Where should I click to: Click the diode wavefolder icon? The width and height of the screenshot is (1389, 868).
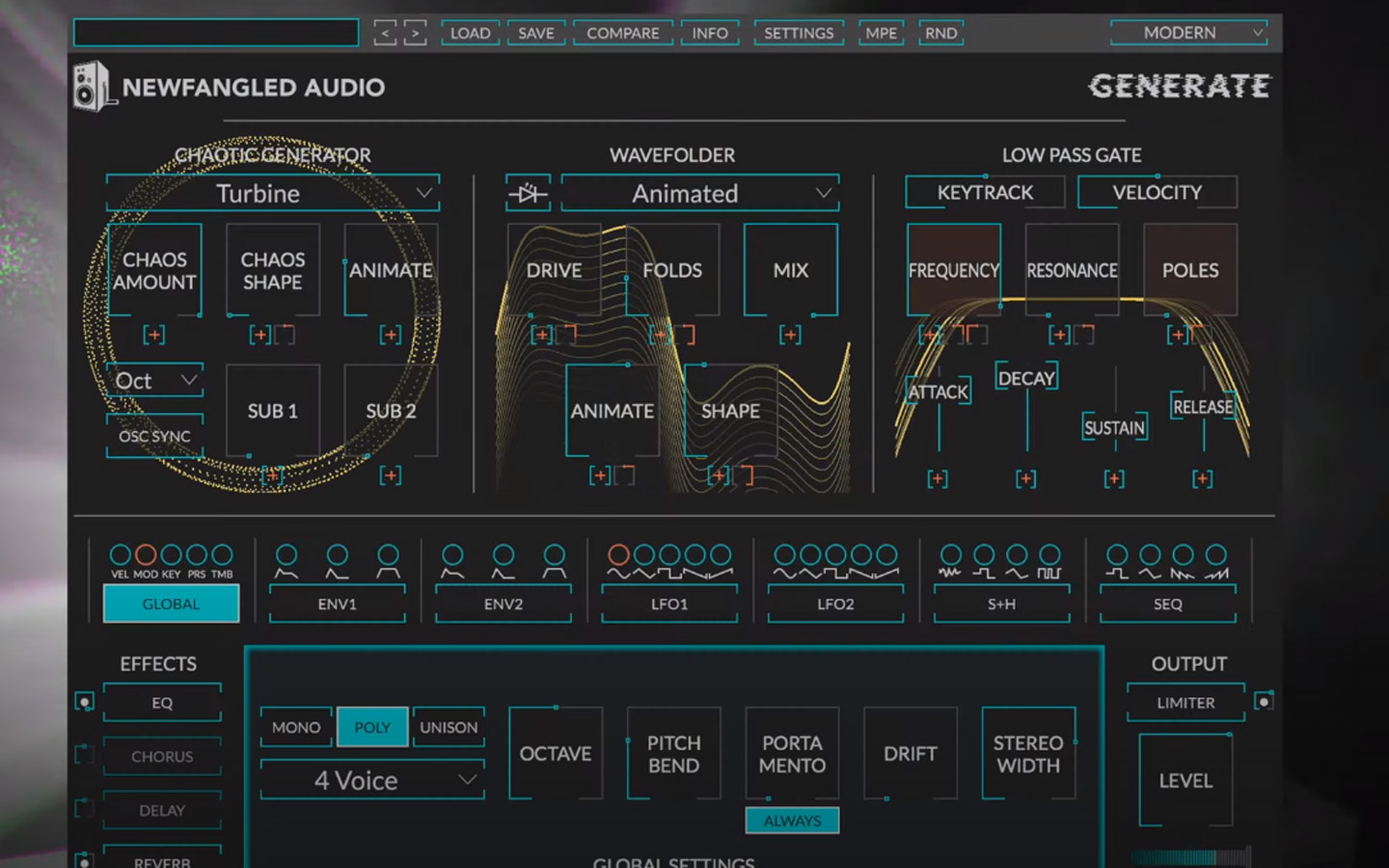[529, 193]
